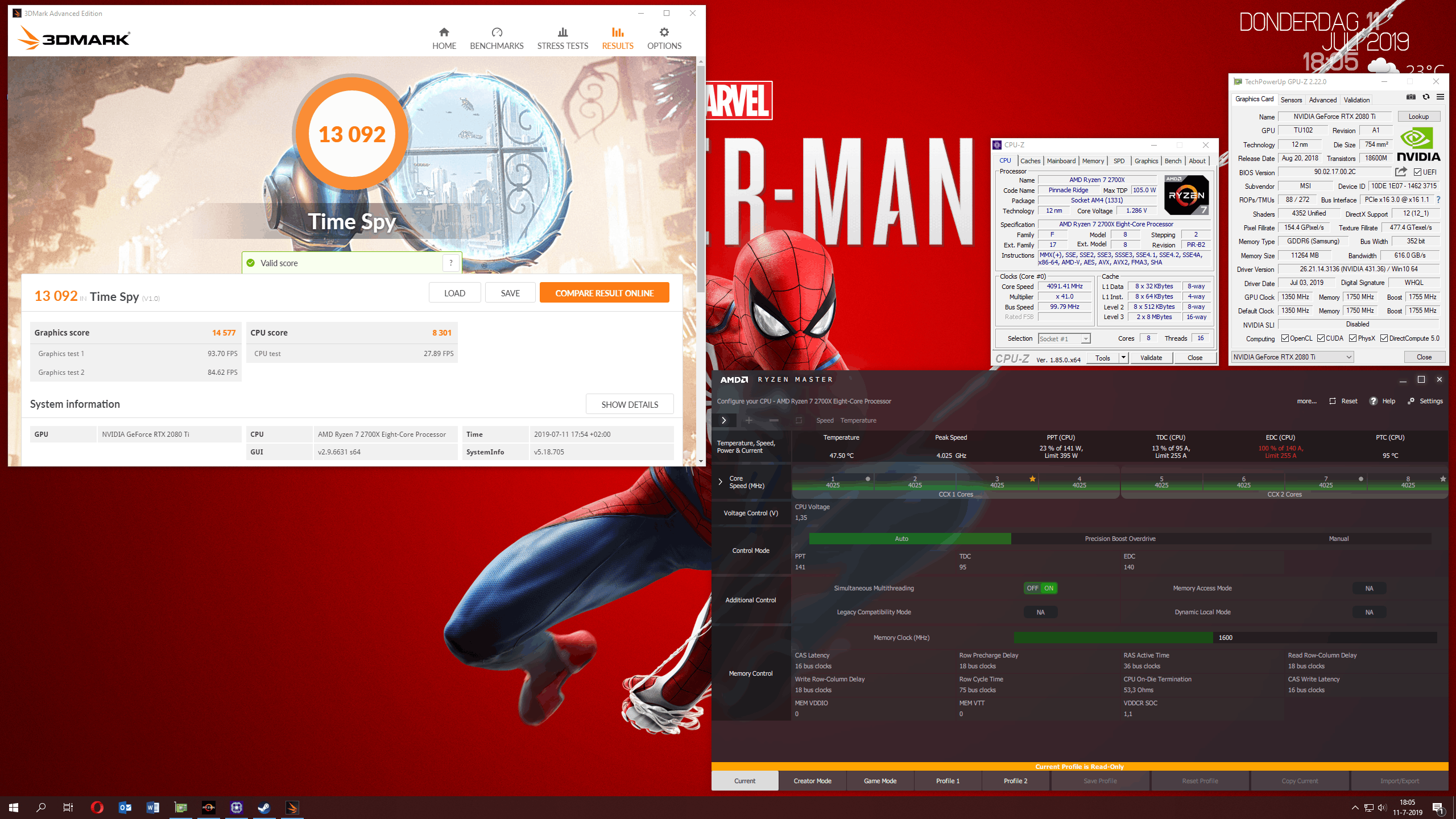Open Tools dropdown arrow in CPU-Z
This screenshot has width=1456, height=819.
pos(1123,358)
